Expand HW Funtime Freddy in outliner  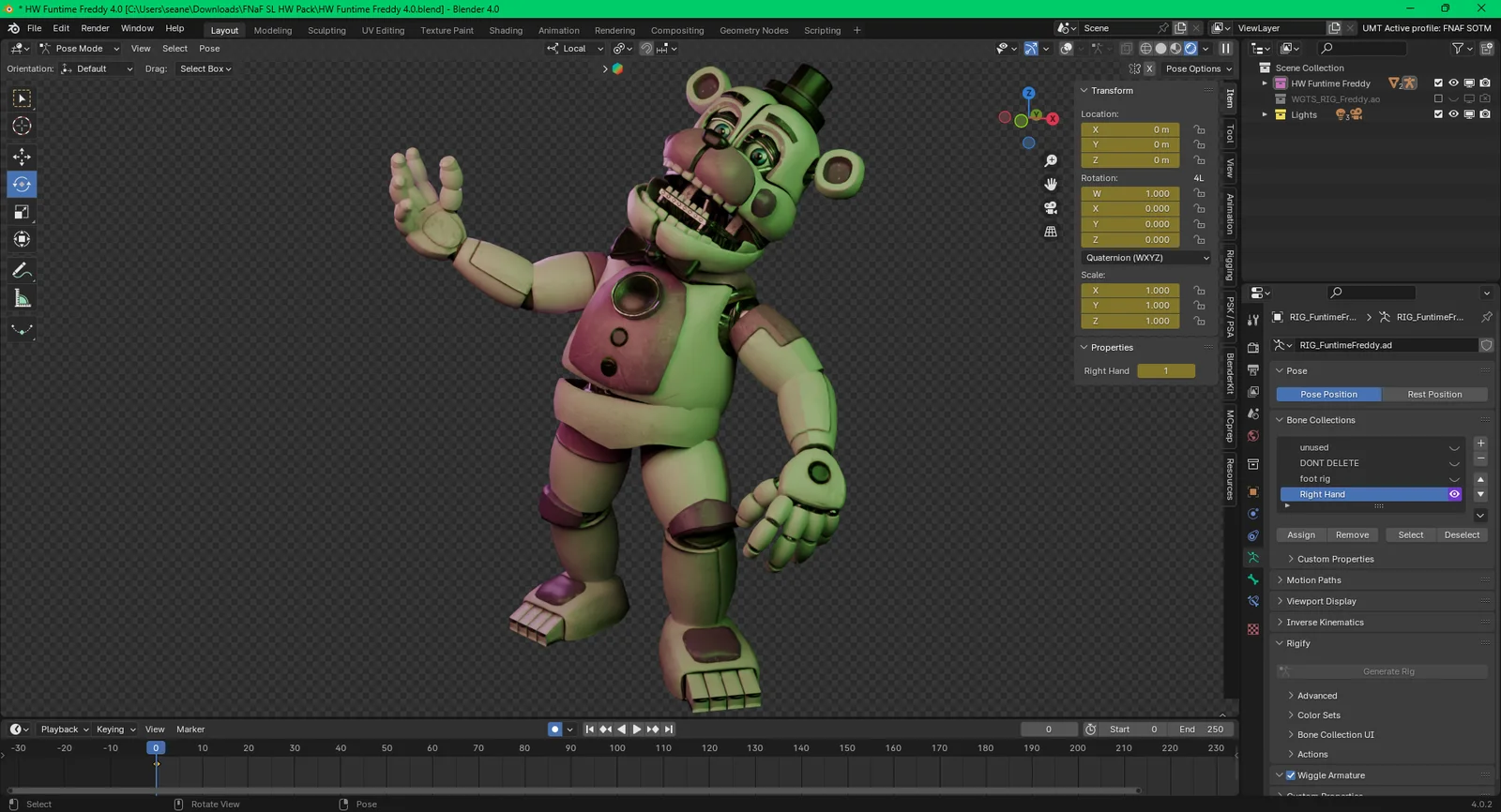pyautogui.click(x=1265, y=83)
